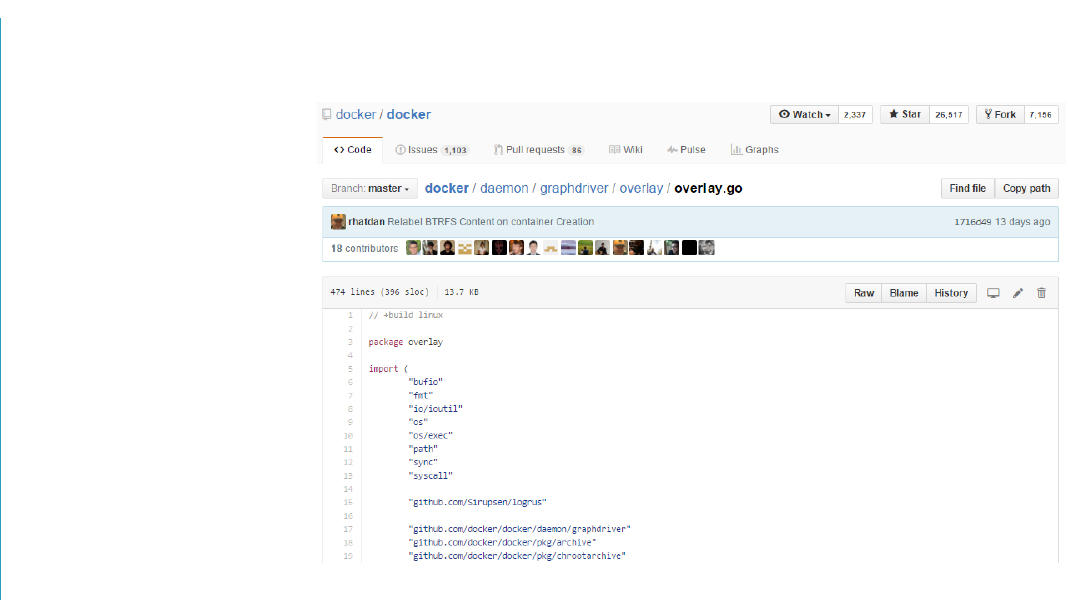The height and width of the screenshot is (600, 1068).
Task: Open the Pulse tab
Action: 687,150
